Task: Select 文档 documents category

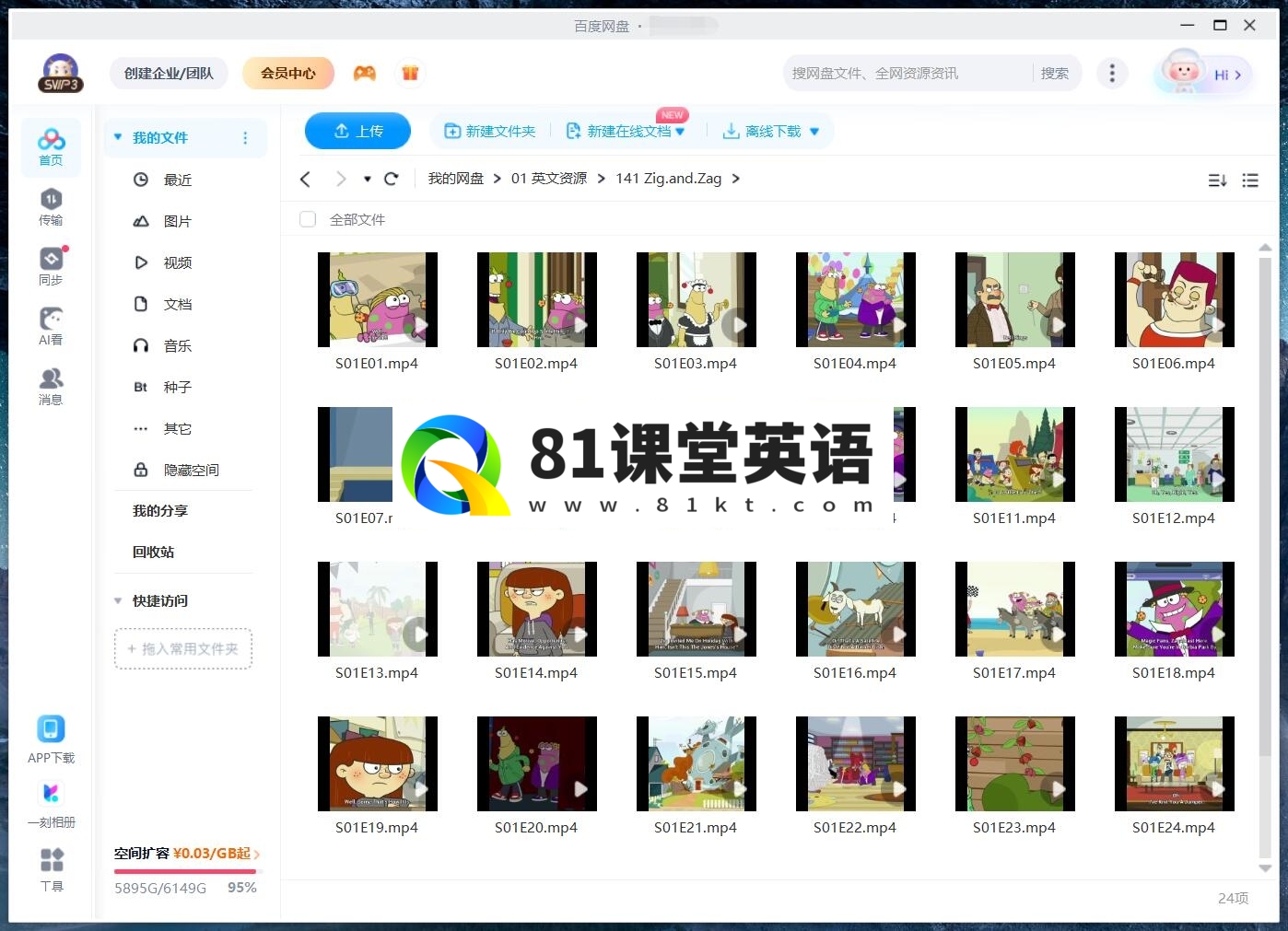Action: [178, 304]
